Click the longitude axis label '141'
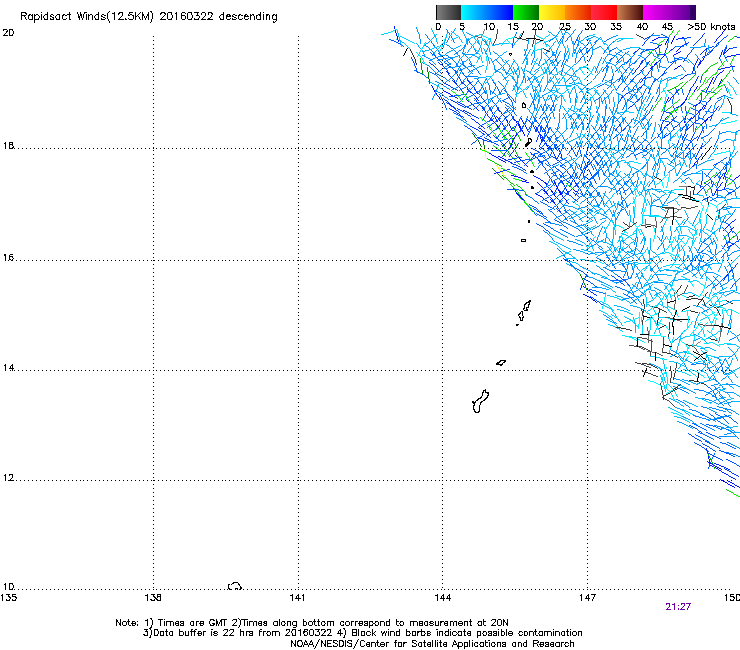 (x=297, y=598)
